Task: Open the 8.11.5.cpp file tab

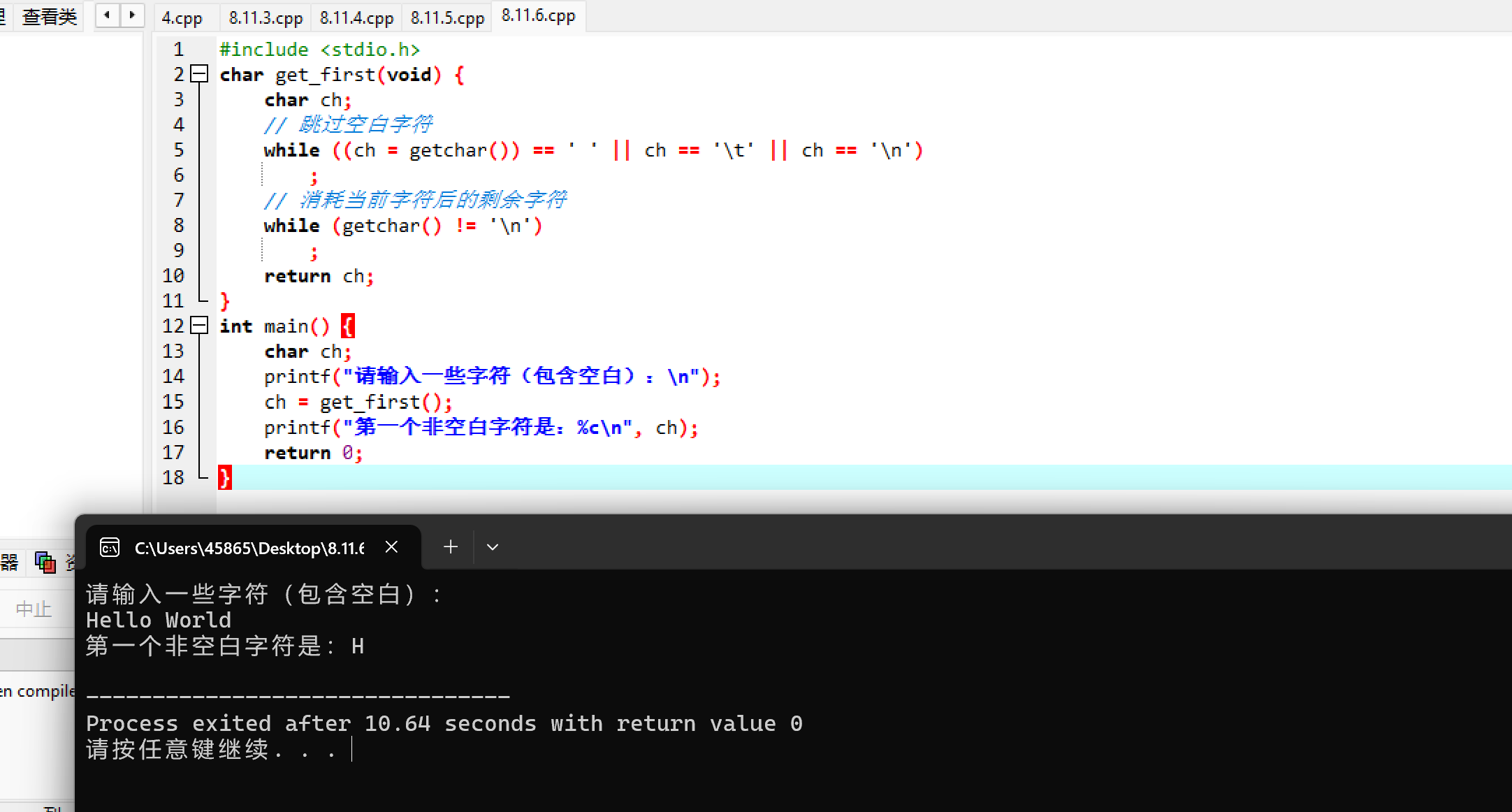Action: (x=447, y=17)
